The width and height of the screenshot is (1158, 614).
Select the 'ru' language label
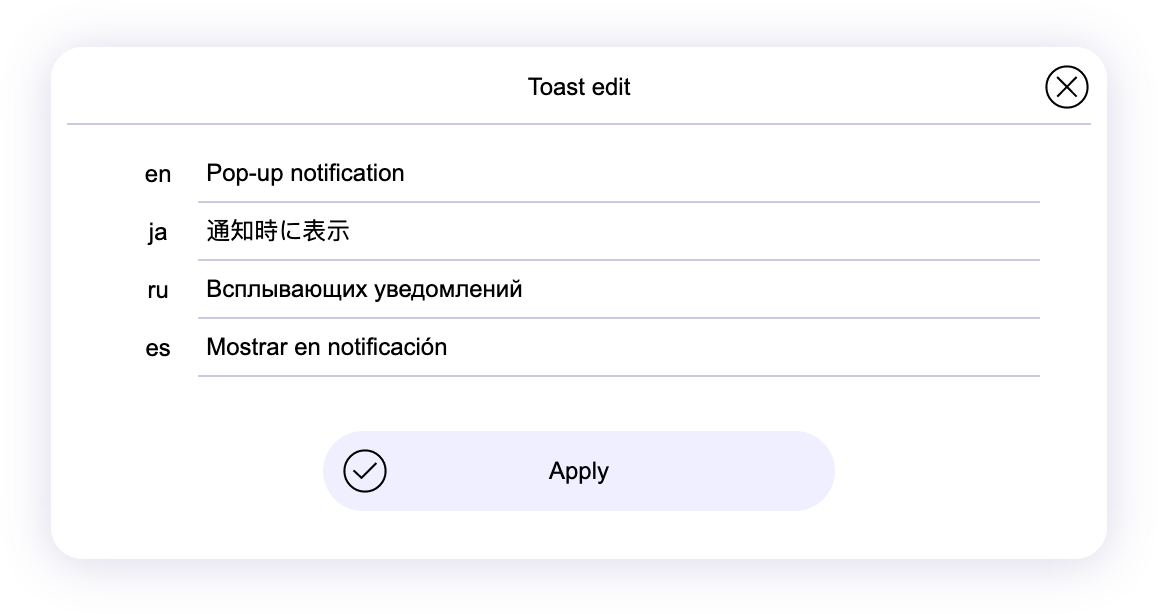click(x=158, y=291)
